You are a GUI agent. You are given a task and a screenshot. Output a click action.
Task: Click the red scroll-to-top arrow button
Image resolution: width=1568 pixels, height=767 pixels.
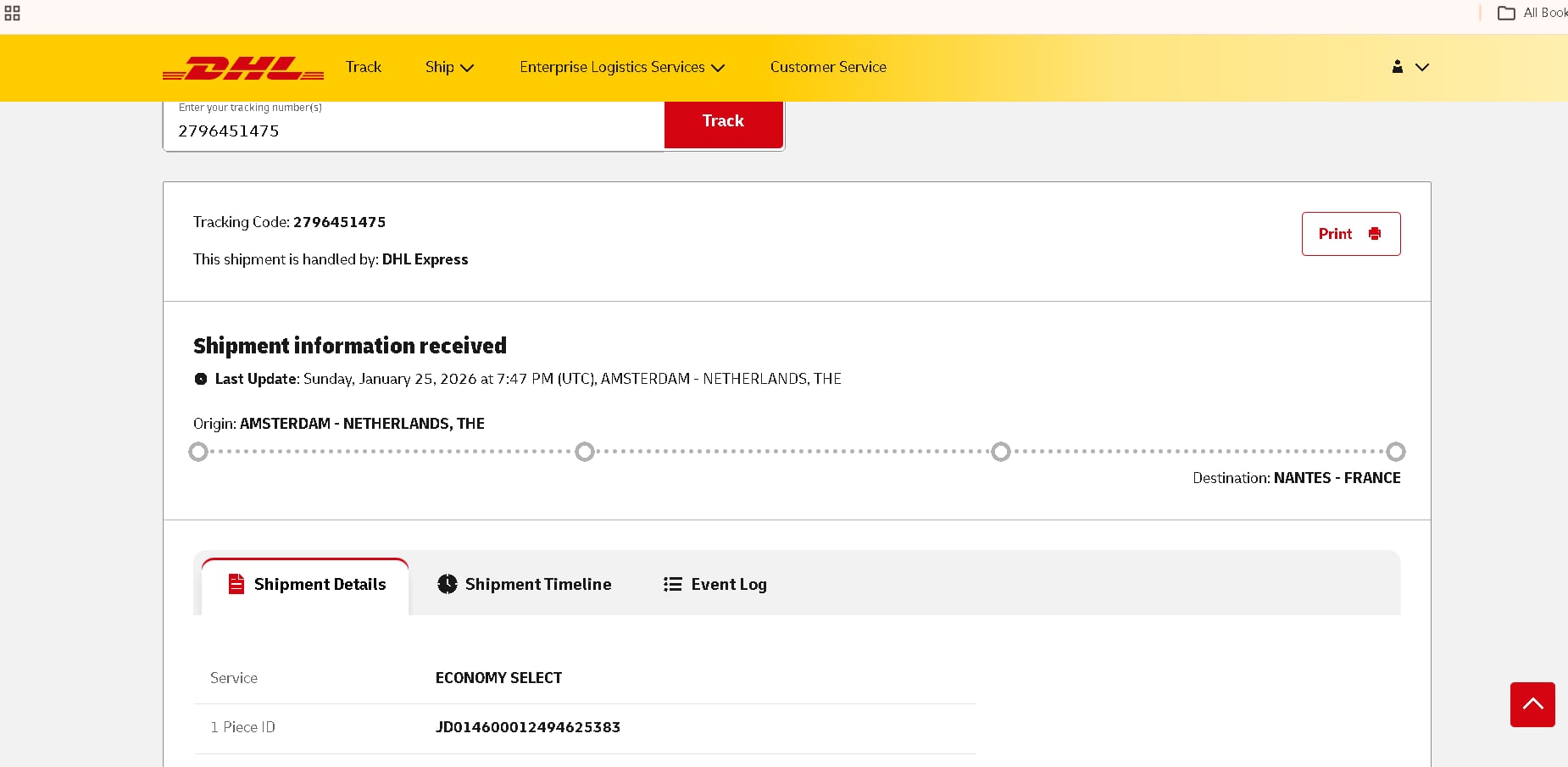point(1532,704)
